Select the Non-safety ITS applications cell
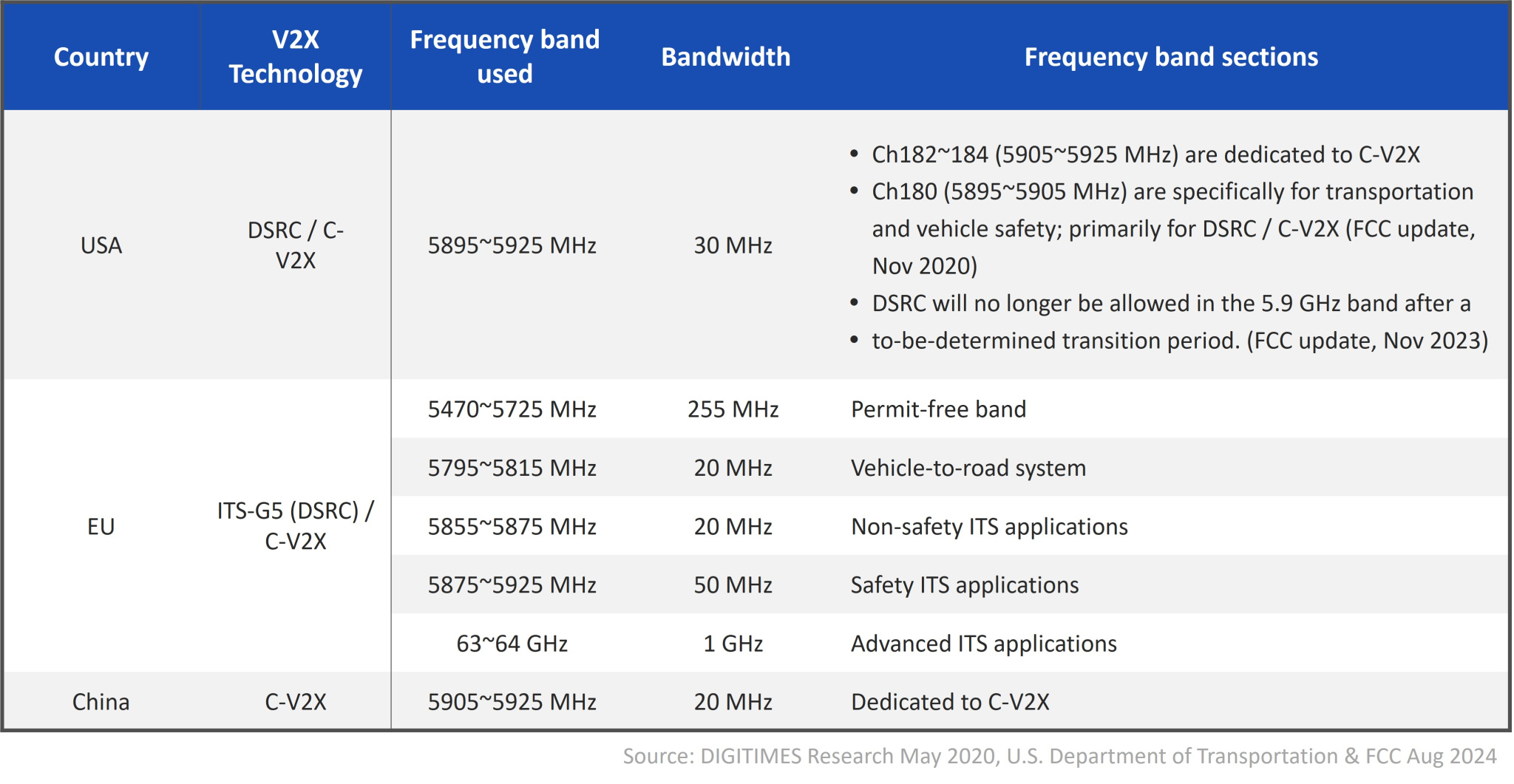This screenshot has height=784, width=1514. [989, 526]
